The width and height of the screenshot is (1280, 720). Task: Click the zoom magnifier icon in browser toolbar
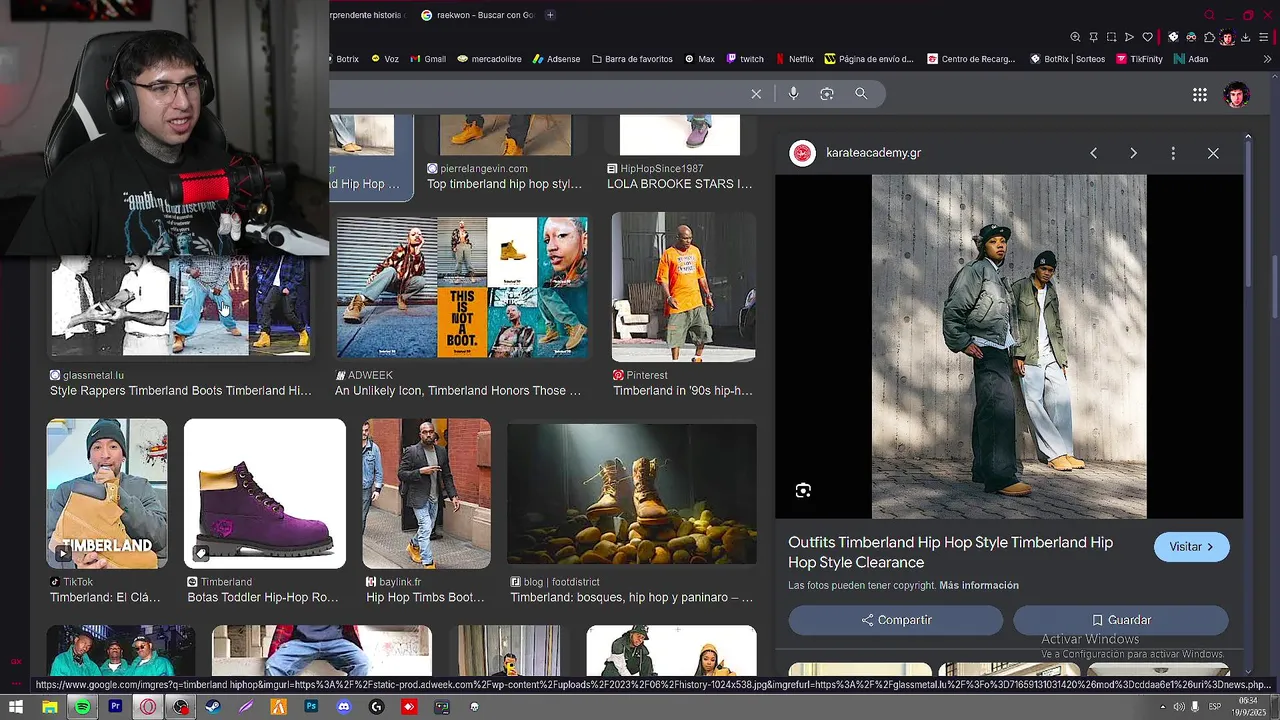click(x=1075, y=37)
